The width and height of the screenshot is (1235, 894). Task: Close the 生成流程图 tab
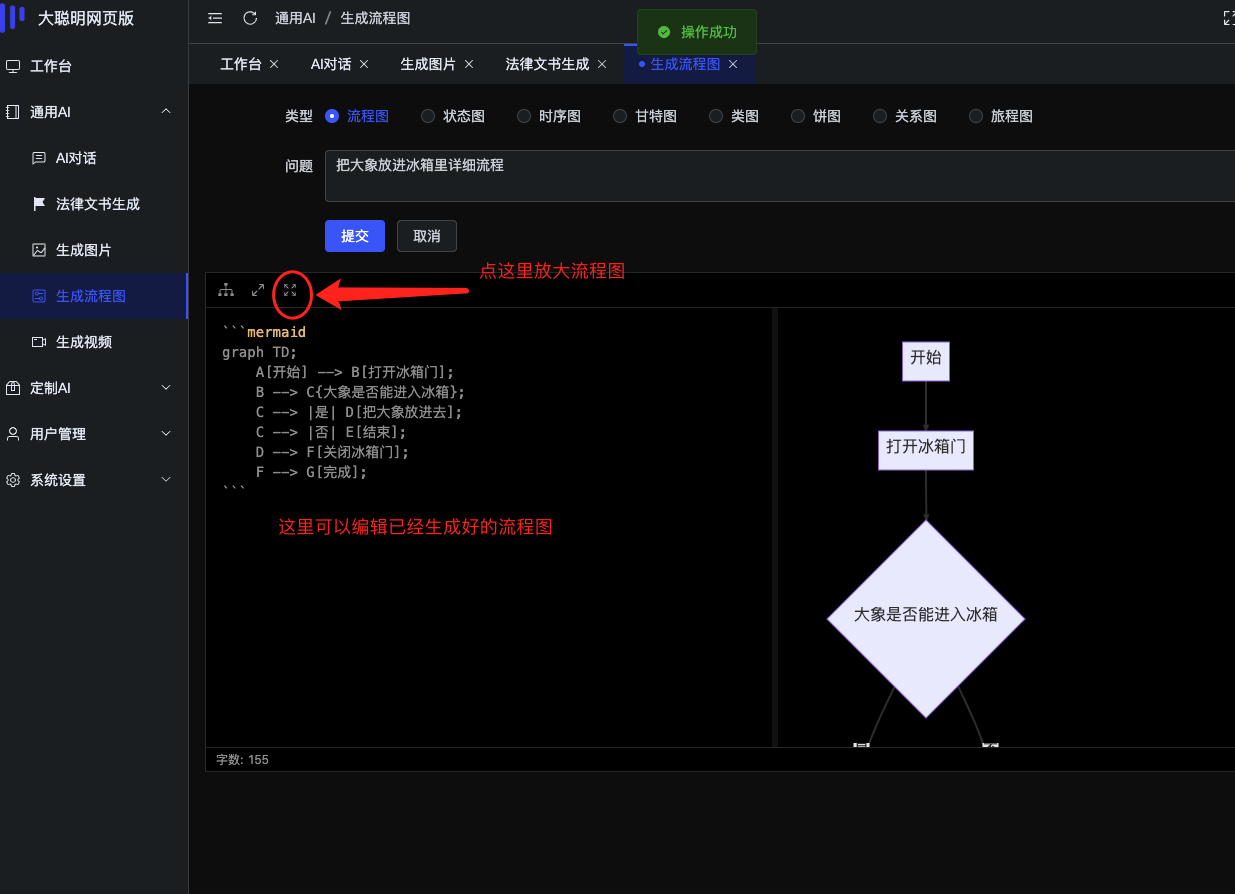coord(733,64)
